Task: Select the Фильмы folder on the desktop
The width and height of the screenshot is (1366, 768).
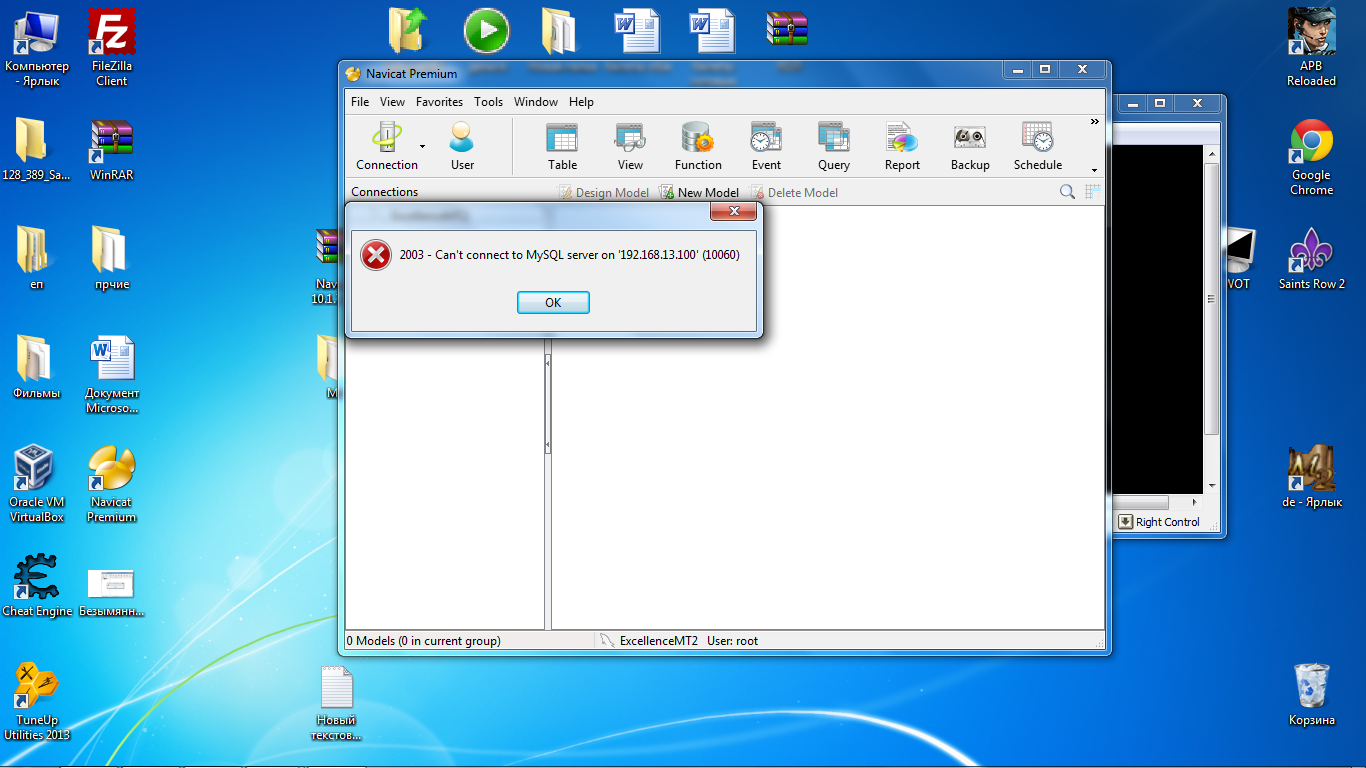Action: (37, 367)
